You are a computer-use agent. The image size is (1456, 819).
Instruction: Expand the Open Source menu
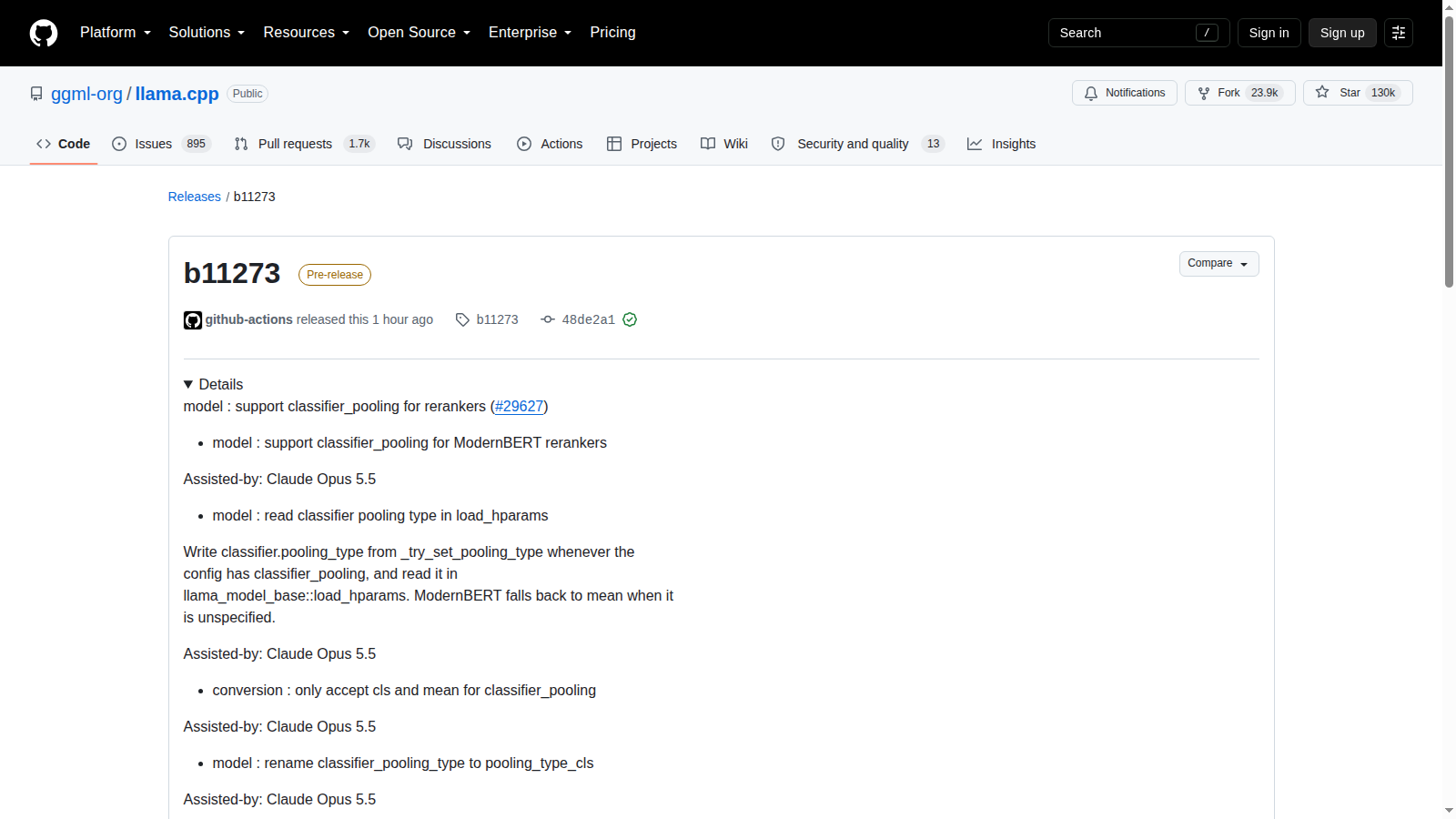point(420,33)
